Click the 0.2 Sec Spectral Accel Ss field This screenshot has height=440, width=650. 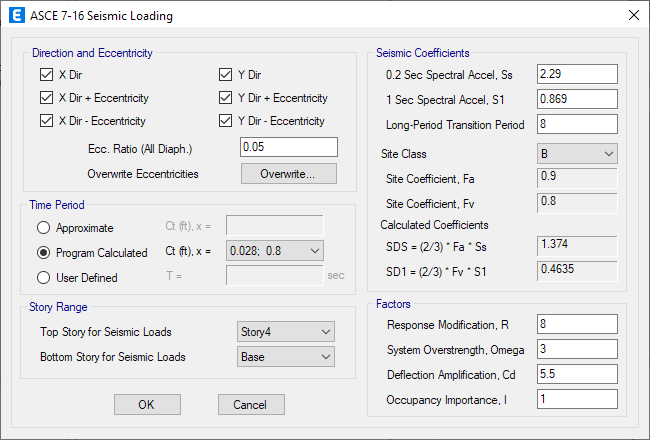[576, 75]
